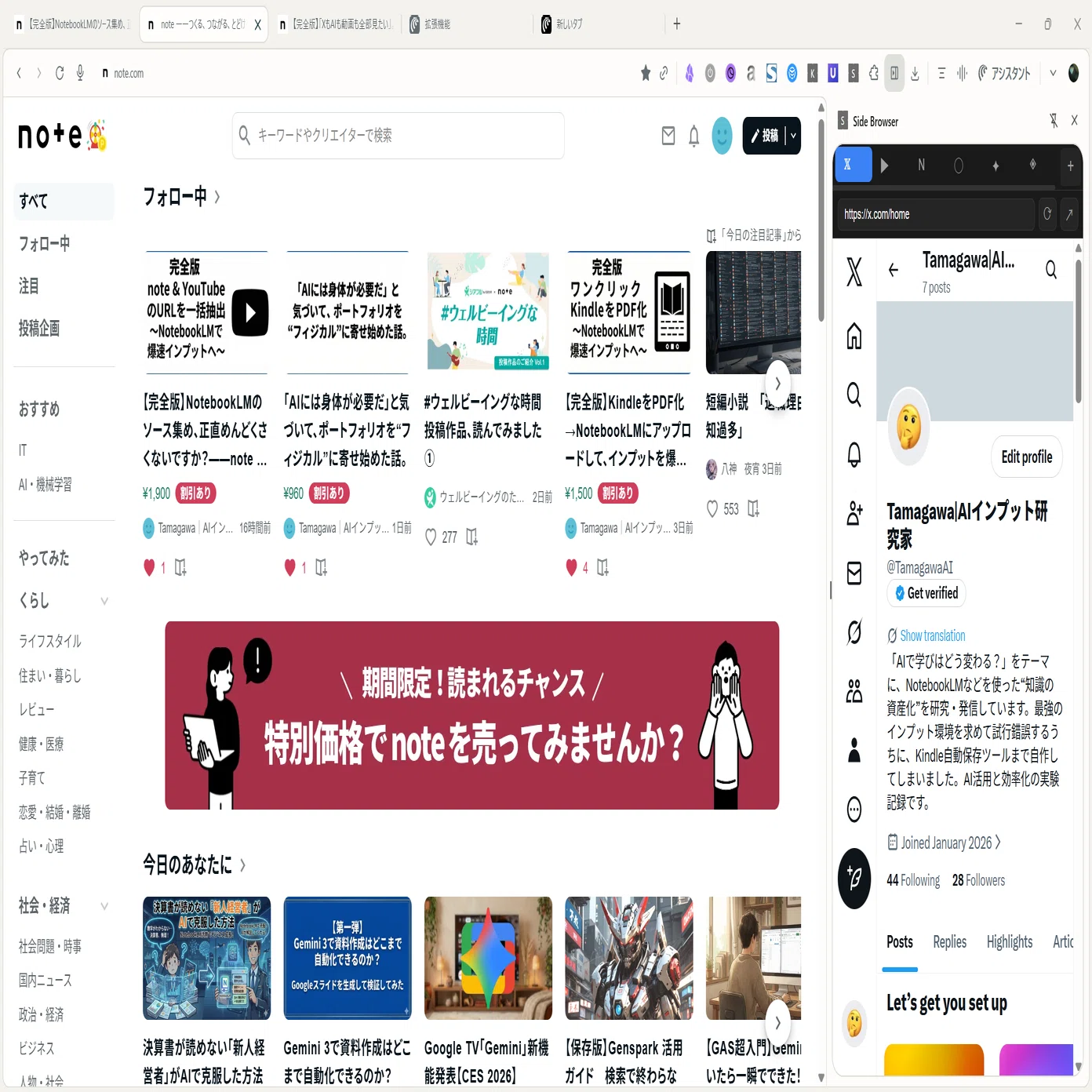Open the Google TV Gemini article thumbnail
This screenshot has height=1092, width=1092.
[488, 958]
